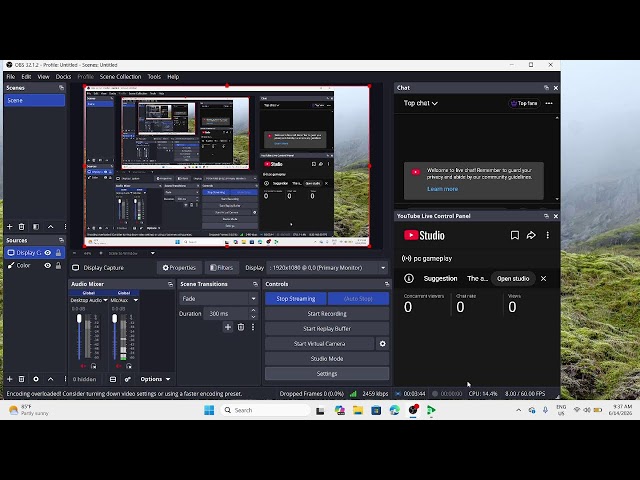640x480 pixels.
Task: Add a transition with the plus icon
Action: pos(228,327)
